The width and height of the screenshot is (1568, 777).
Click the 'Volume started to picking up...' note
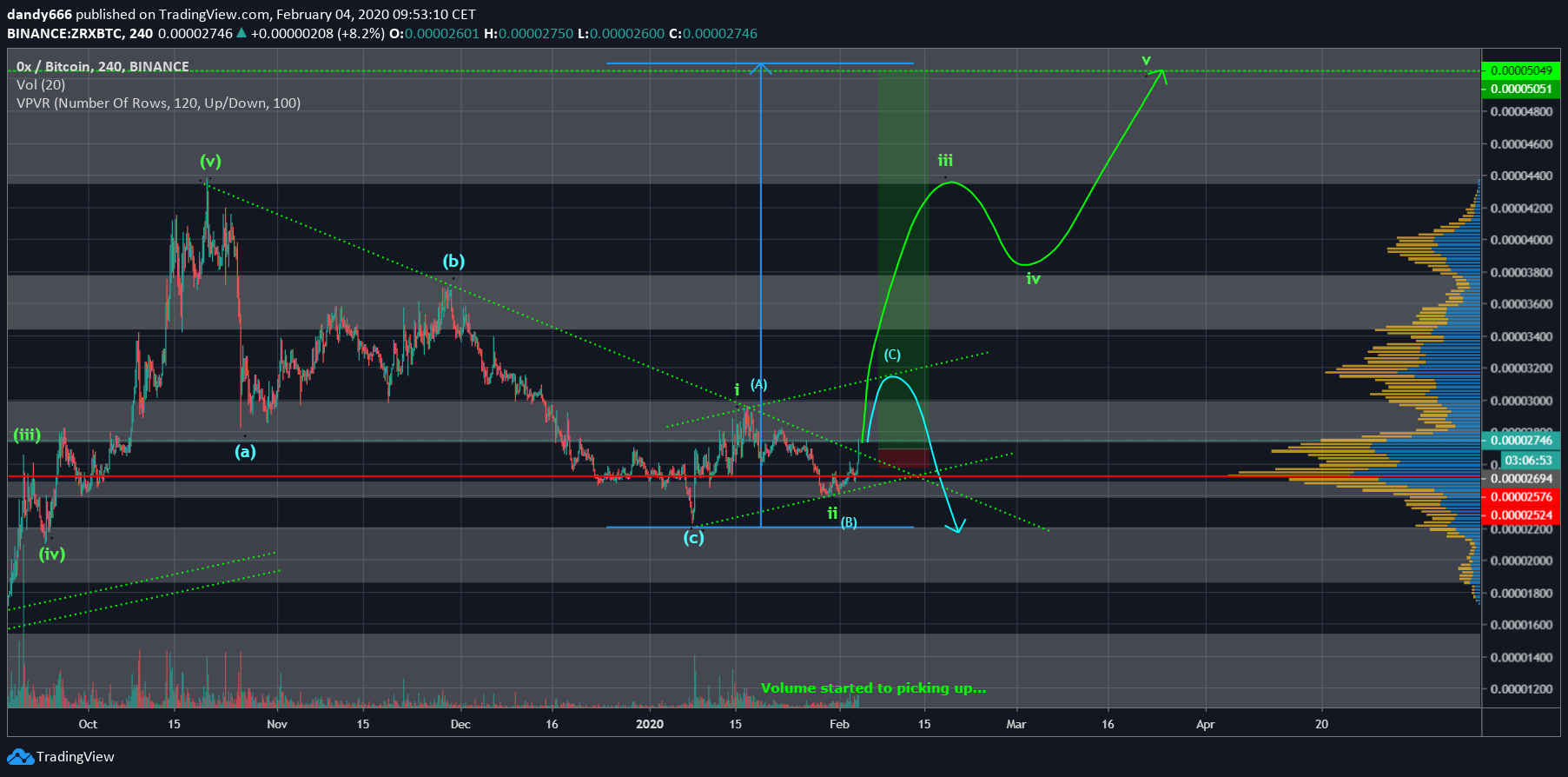874,688
